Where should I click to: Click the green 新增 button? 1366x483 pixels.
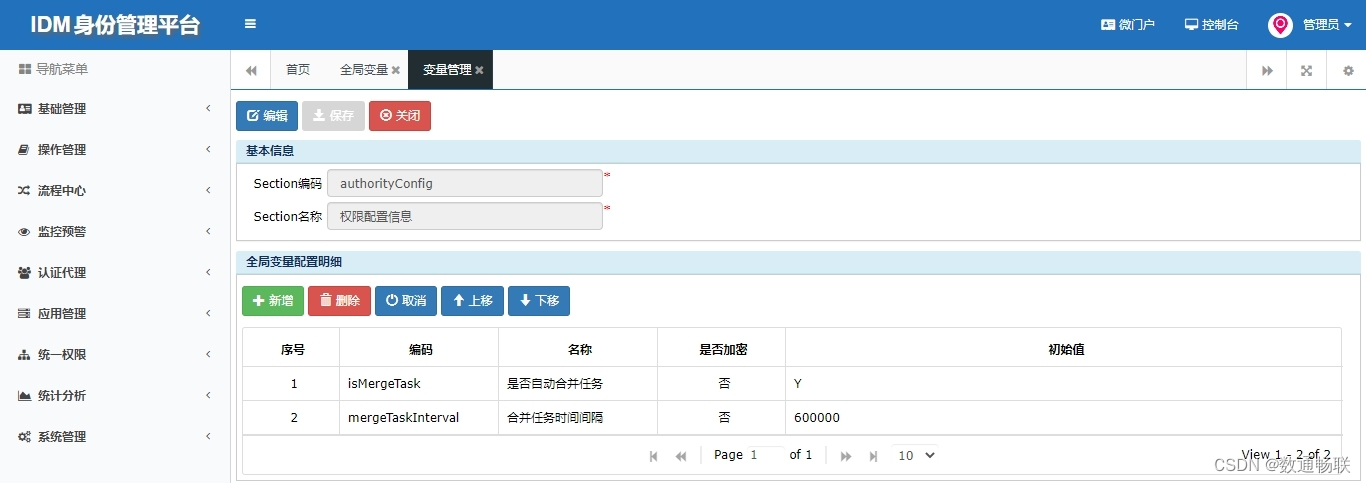[273, 301]
